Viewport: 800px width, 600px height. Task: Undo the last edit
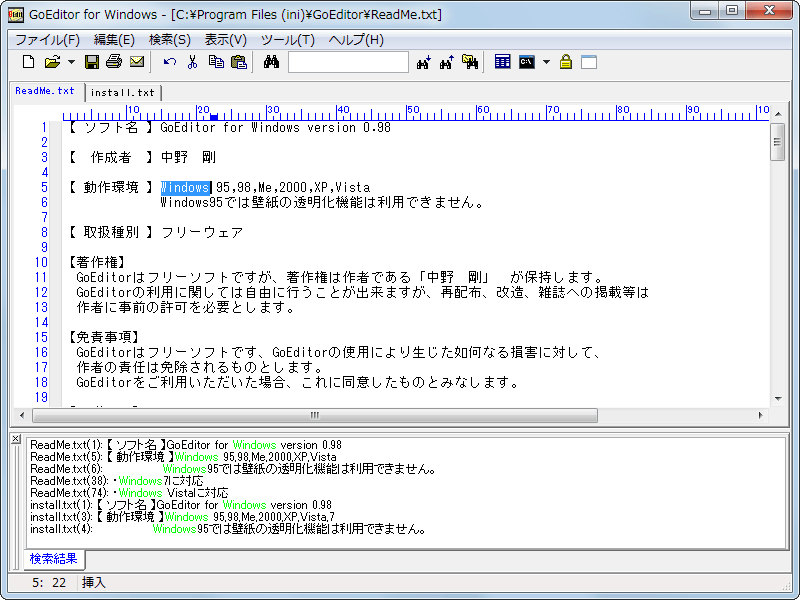coord(169,62)
